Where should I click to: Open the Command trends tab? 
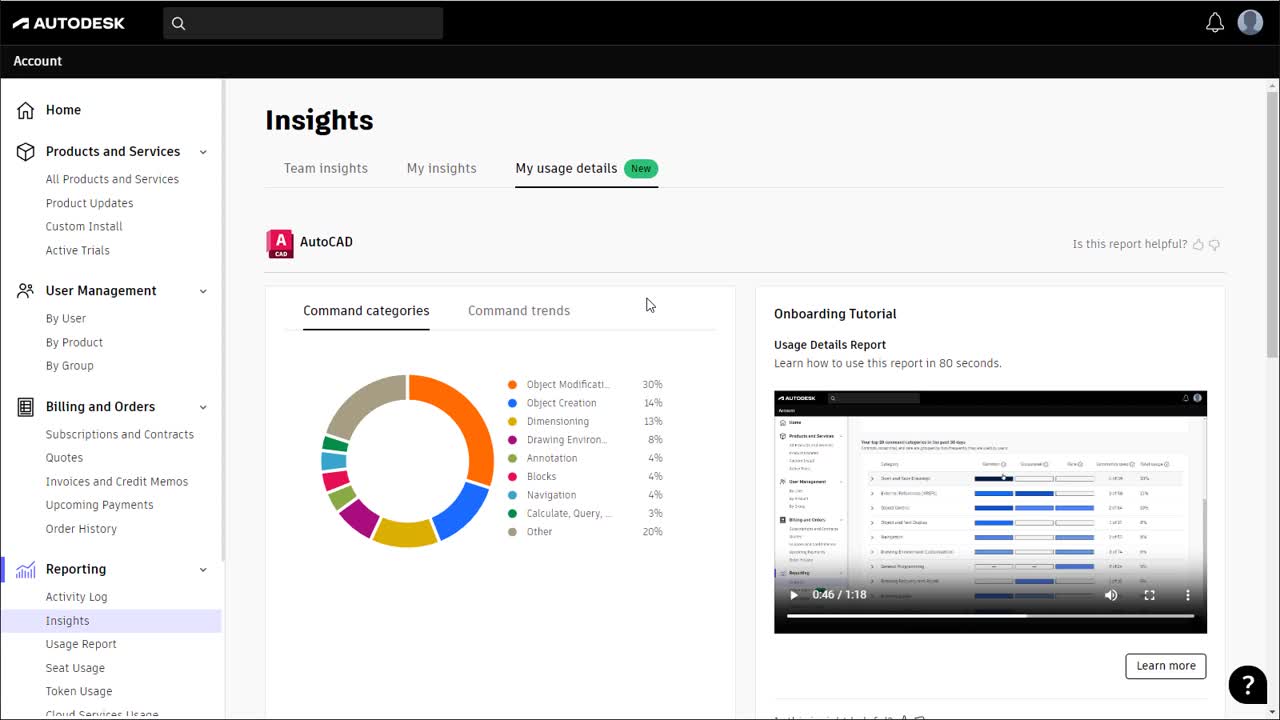tap(519, 311)
